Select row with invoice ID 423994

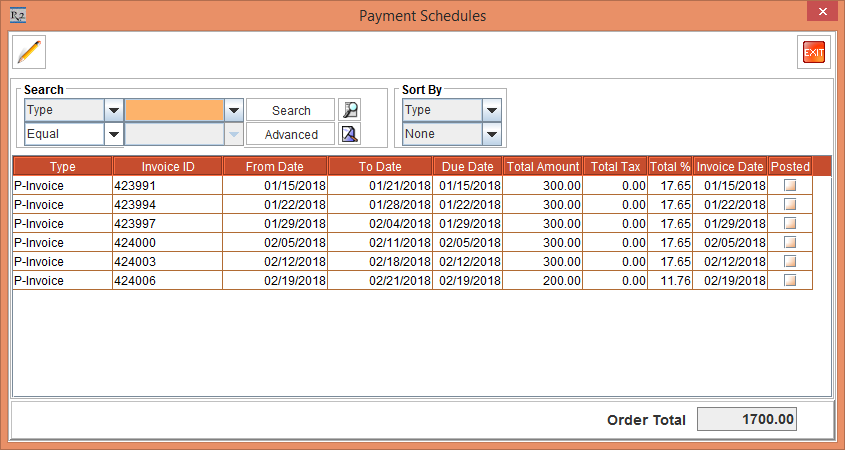[167, 205]
